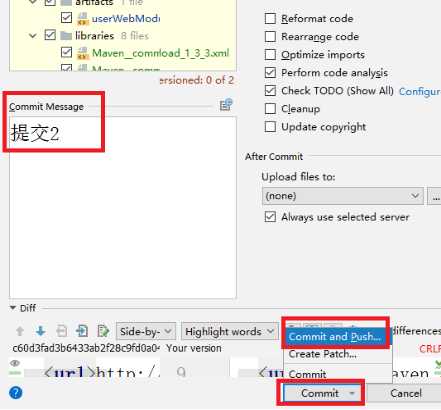The image size is (441, 410).
Task: Click inside the Commit Message text area
Action: pyautogui.click(x=123, y=207)
